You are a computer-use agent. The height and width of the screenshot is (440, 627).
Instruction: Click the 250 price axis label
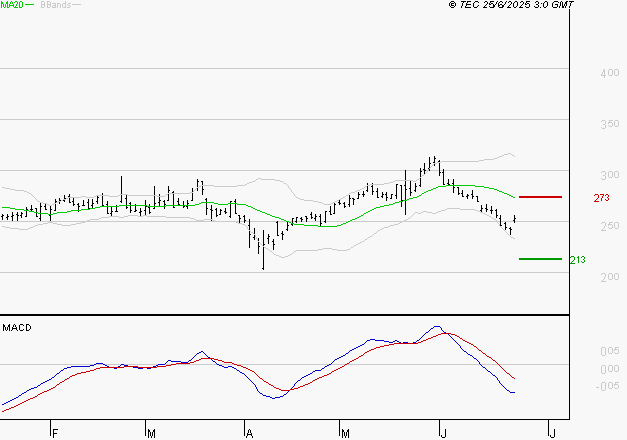pos(584,227)
